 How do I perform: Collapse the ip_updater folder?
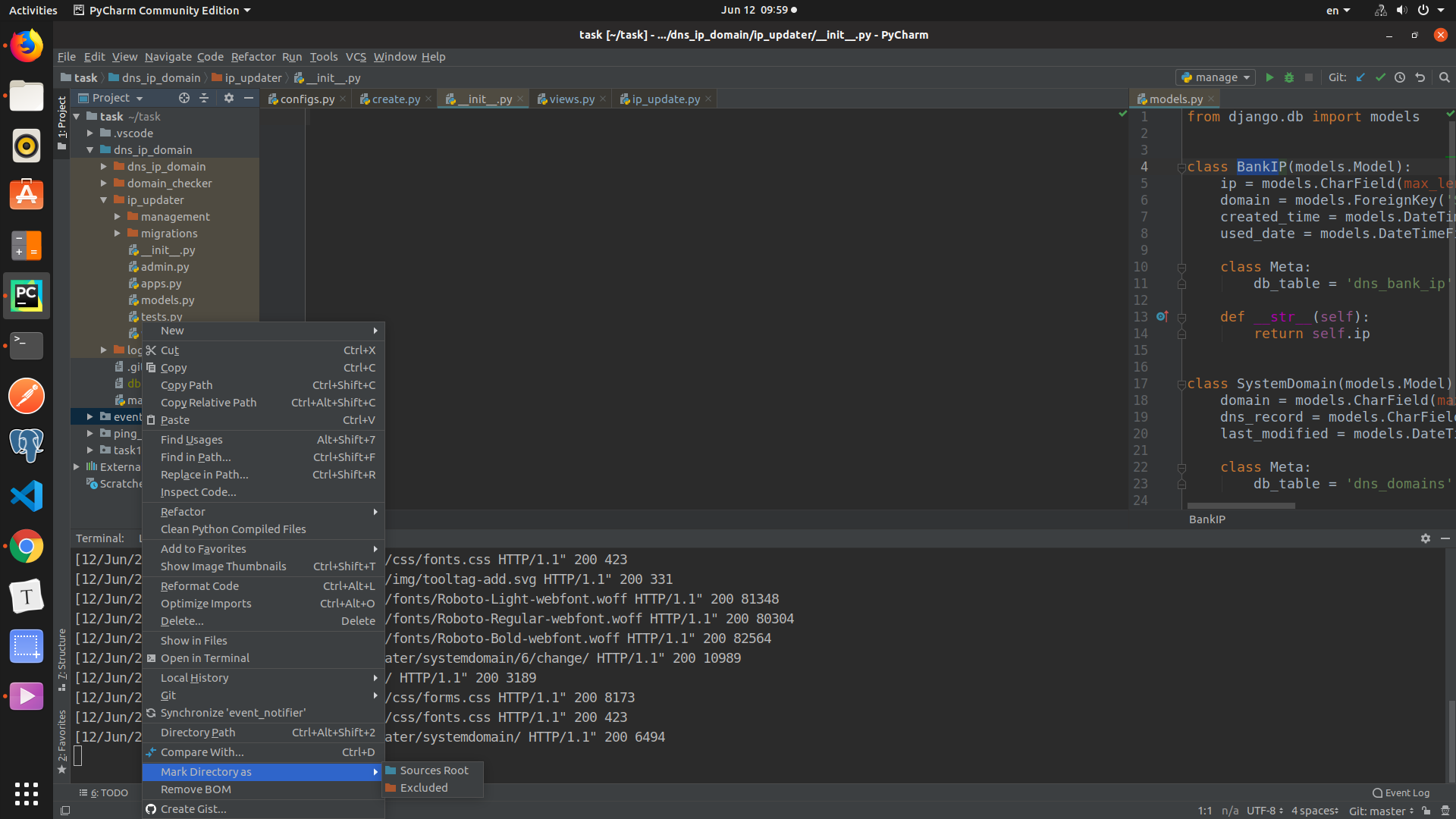[104, 200]
